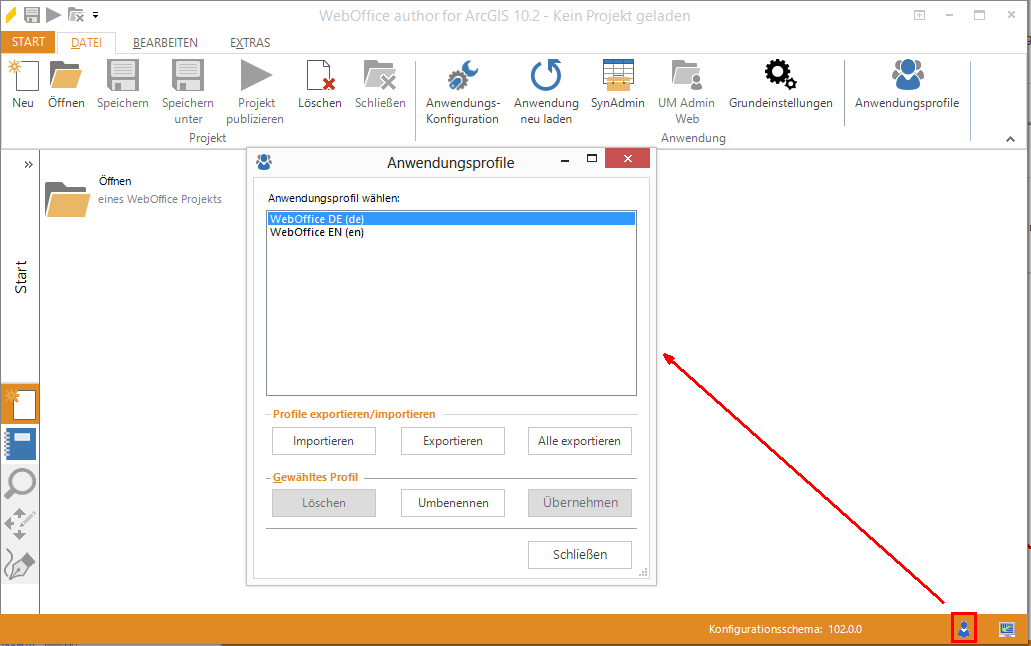Image resolution: width=1031 pixels, height=646 pixels.
Task: Launch SynAdmin from the ribbon
Action: point(618,77)
